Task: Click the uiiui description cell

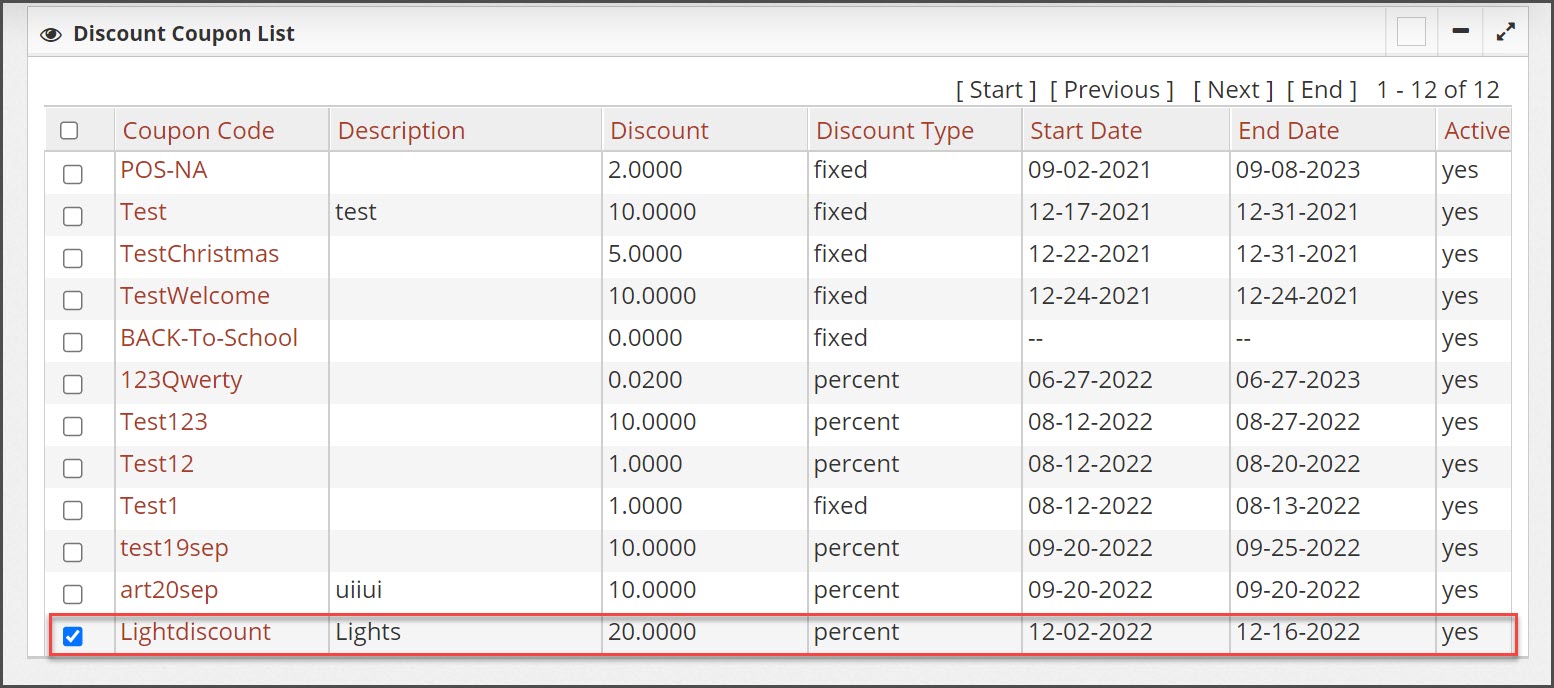Action: (x=359, y=590)
